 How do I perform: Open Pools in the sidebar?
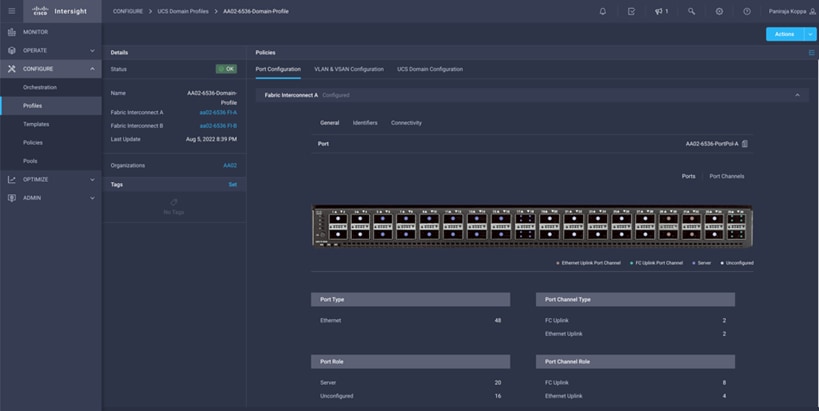click(x=30, y=161)
